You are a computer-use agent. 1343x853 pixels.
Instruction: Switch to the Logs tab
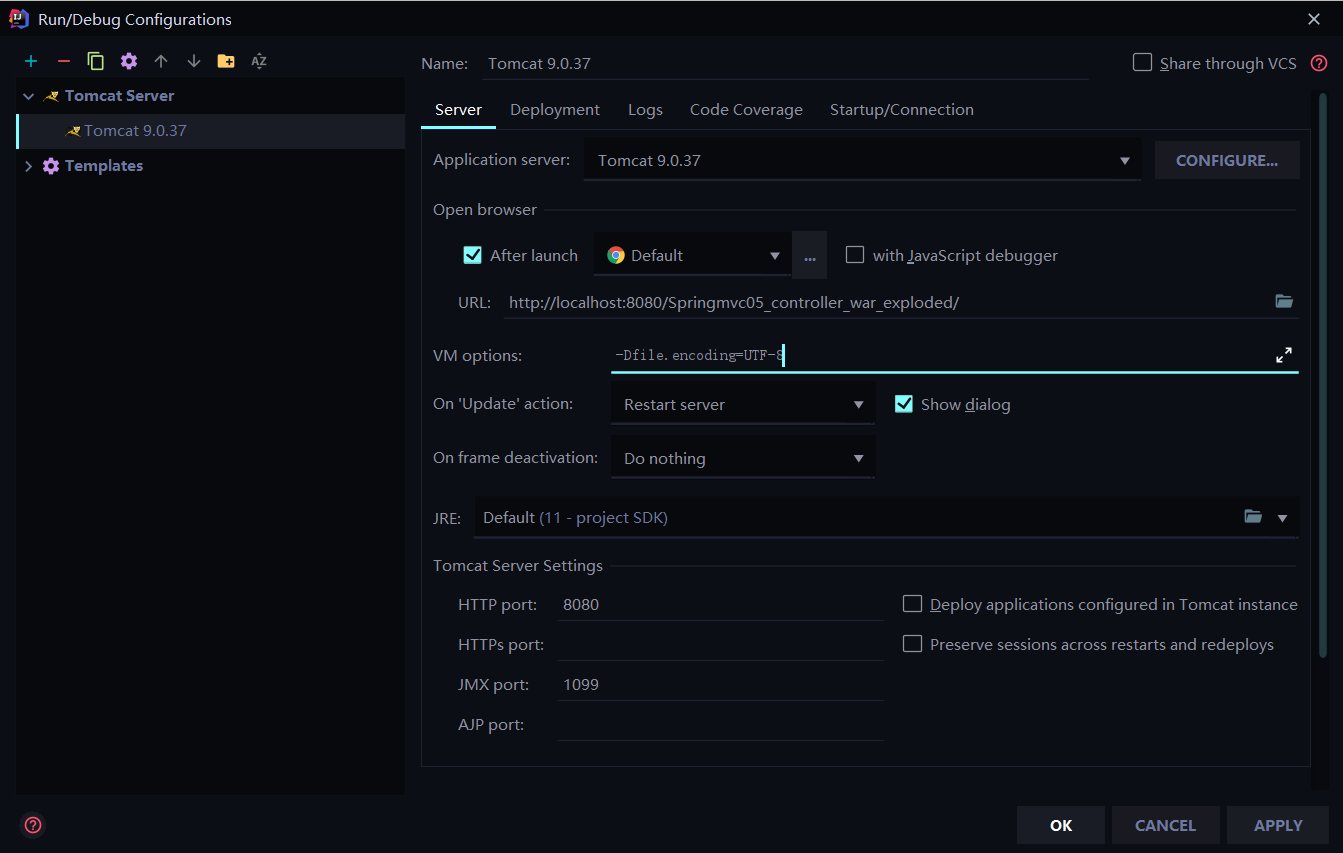click(x=645, y=110)
